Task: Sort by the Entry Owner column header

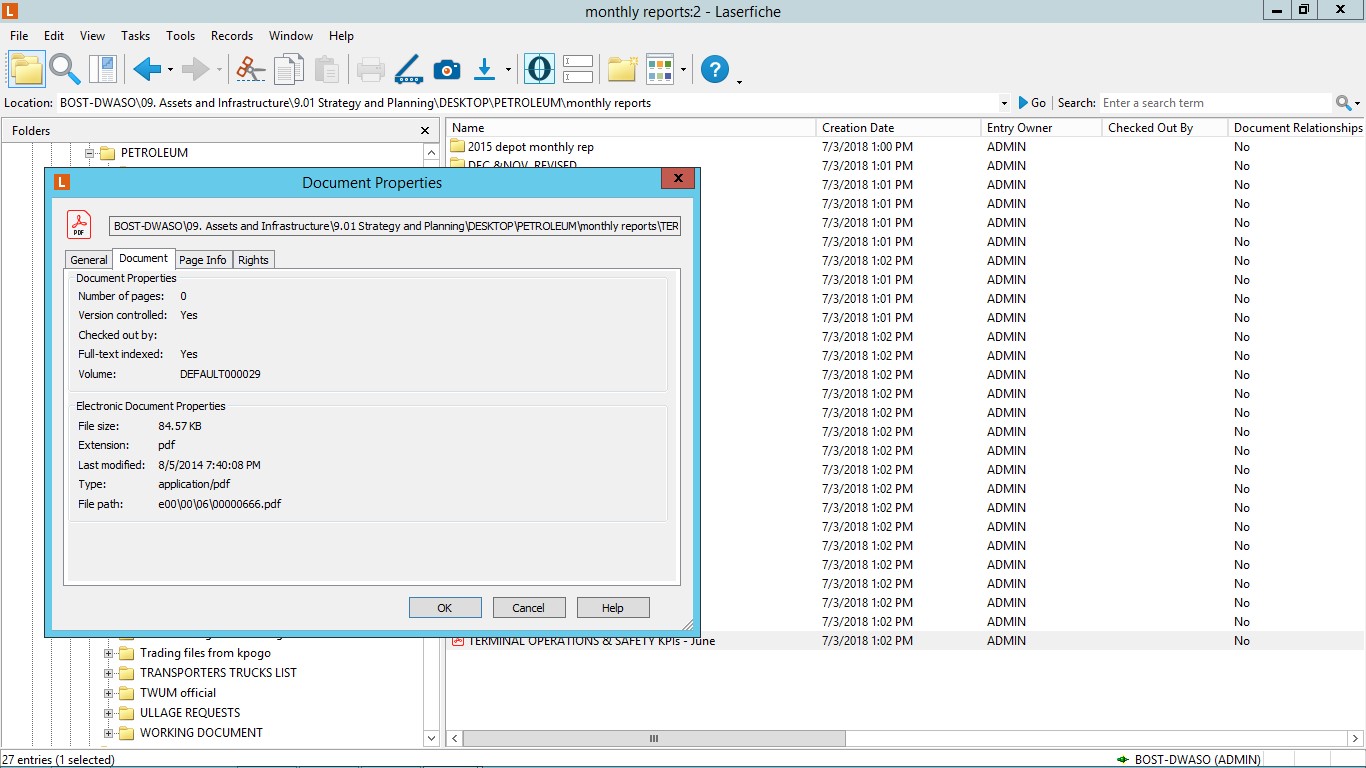Action: 1041,128
